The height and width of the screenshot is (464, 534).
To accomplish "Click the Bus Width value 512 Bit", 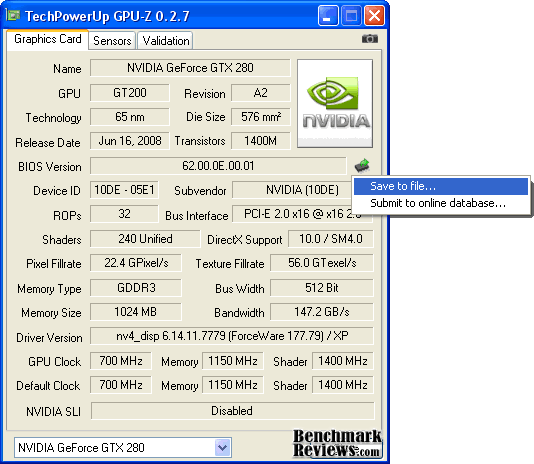I will coord(322,288).
